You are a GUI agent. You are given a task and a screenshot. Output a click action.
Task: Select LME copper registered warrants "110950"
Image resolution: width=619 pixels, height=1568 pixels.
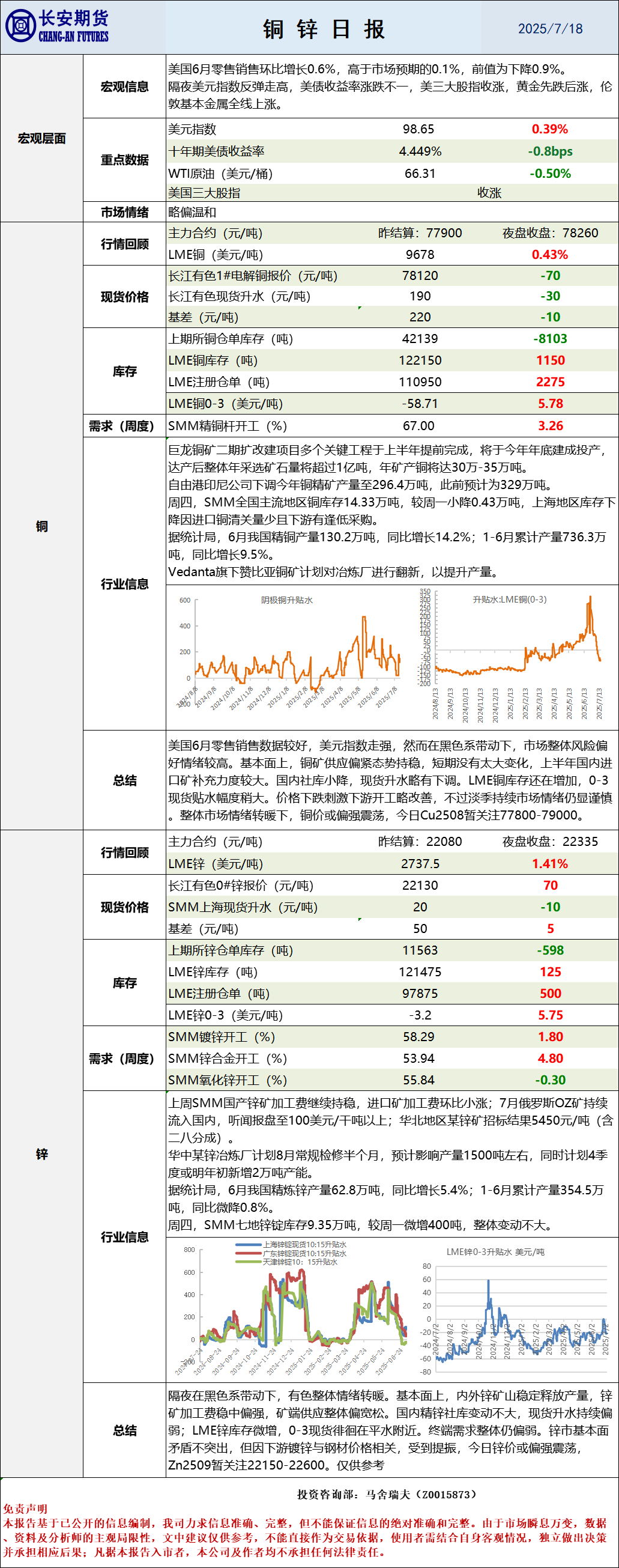click(x=420, y=381)
